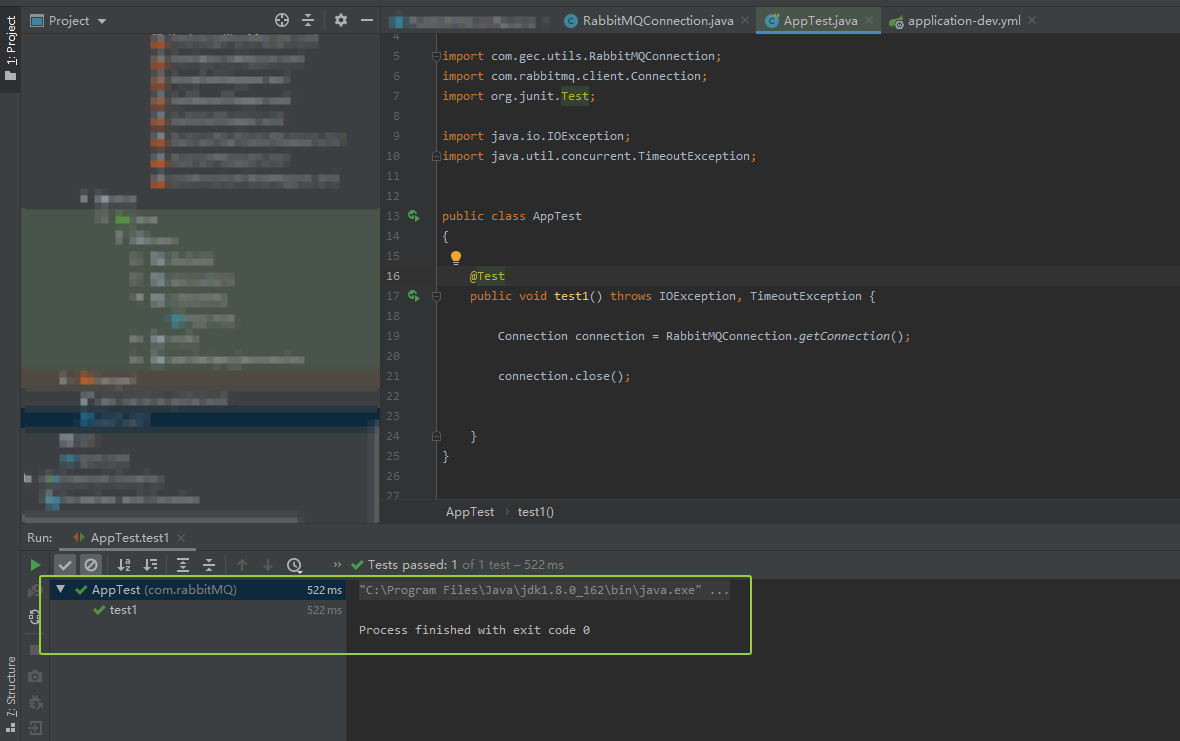
Task: Collapse the AppTest node in test tree
Action: 61,590
